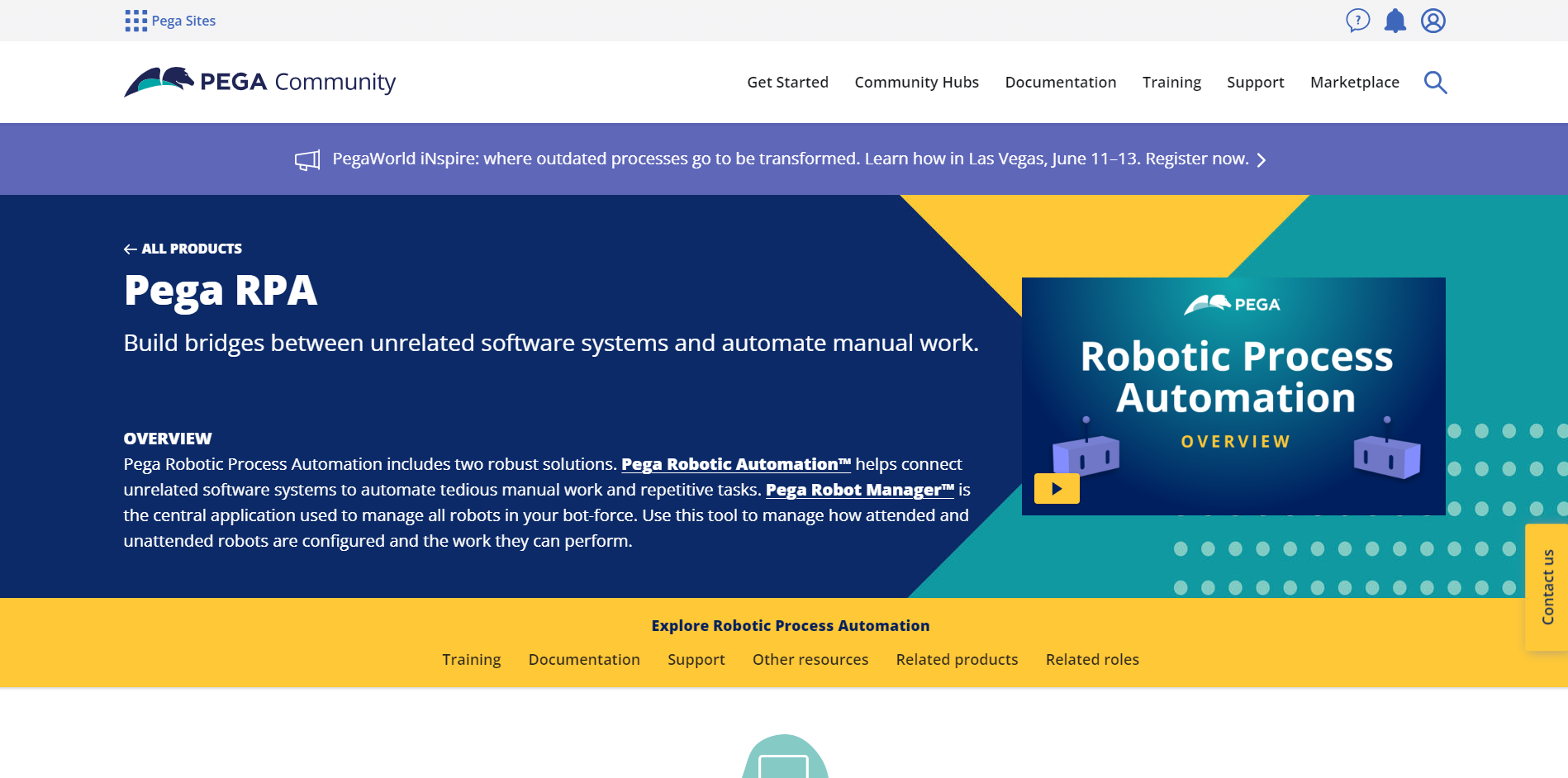Open the Community Hubs menu
The width and height of the screenshot is (1568, 778).
[x=916, y=83]
